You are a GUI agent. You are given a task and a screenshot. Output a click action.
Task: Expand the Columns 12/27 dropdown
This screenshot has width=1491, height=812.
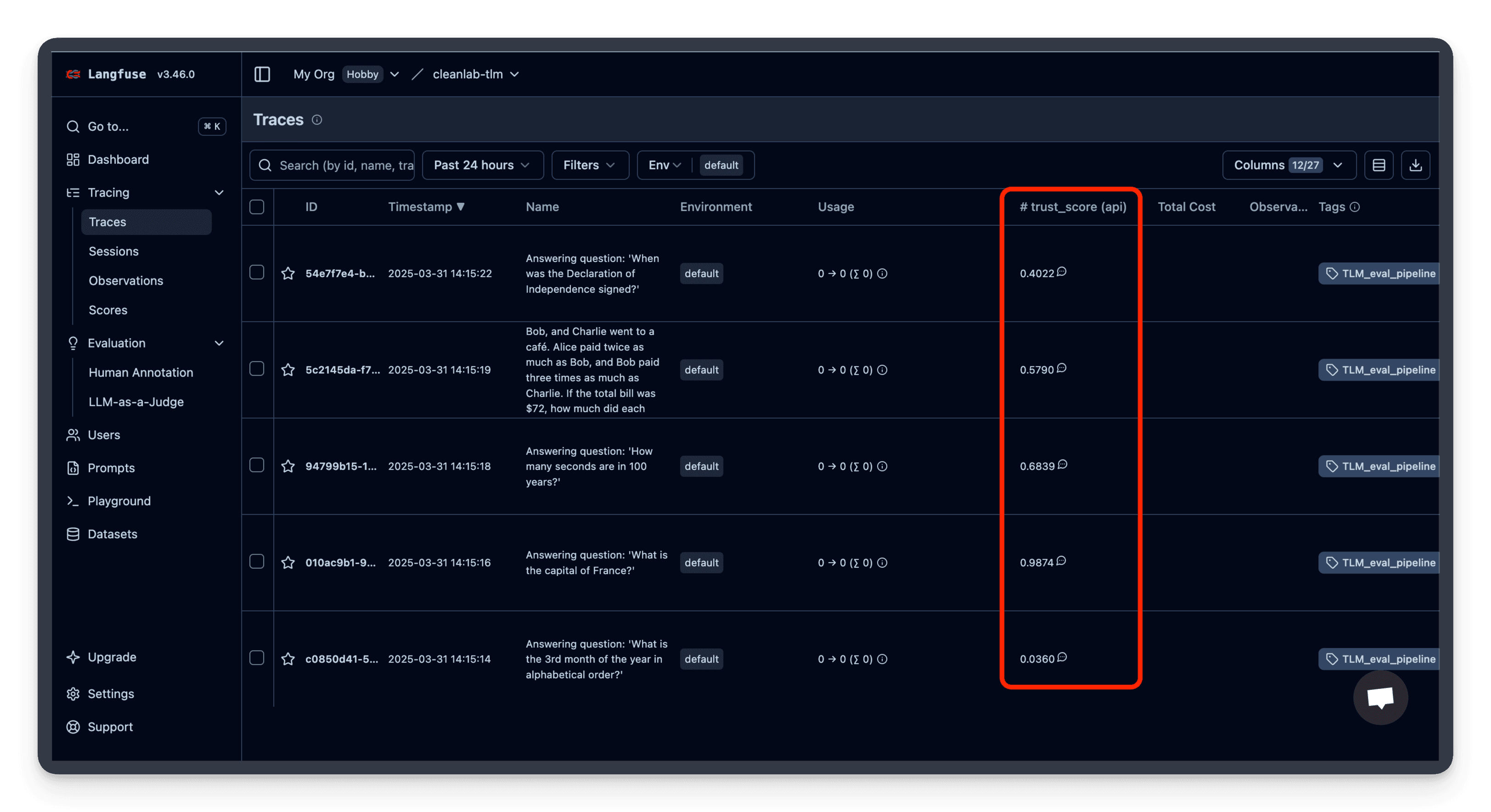coord(1288,165)
